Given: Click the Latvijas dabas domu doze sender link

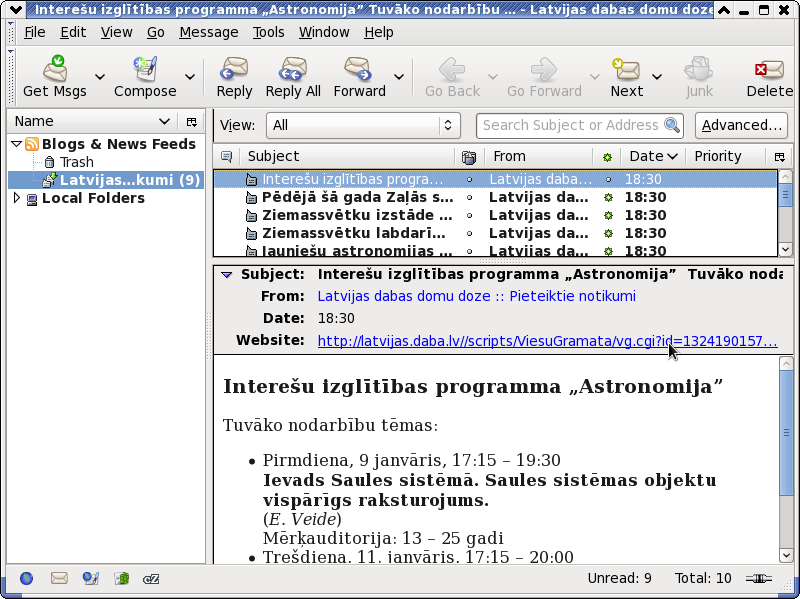Looking at the screenshot, I should tap(477, 296).
